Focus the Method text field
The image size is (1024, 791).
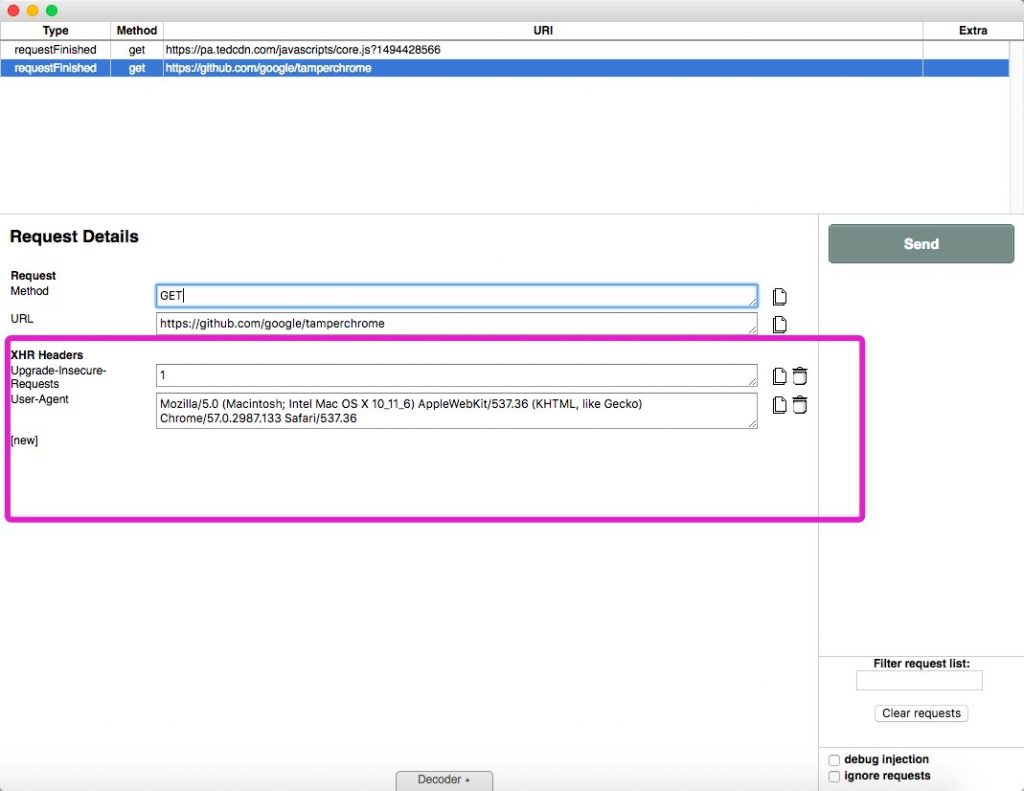456,296
